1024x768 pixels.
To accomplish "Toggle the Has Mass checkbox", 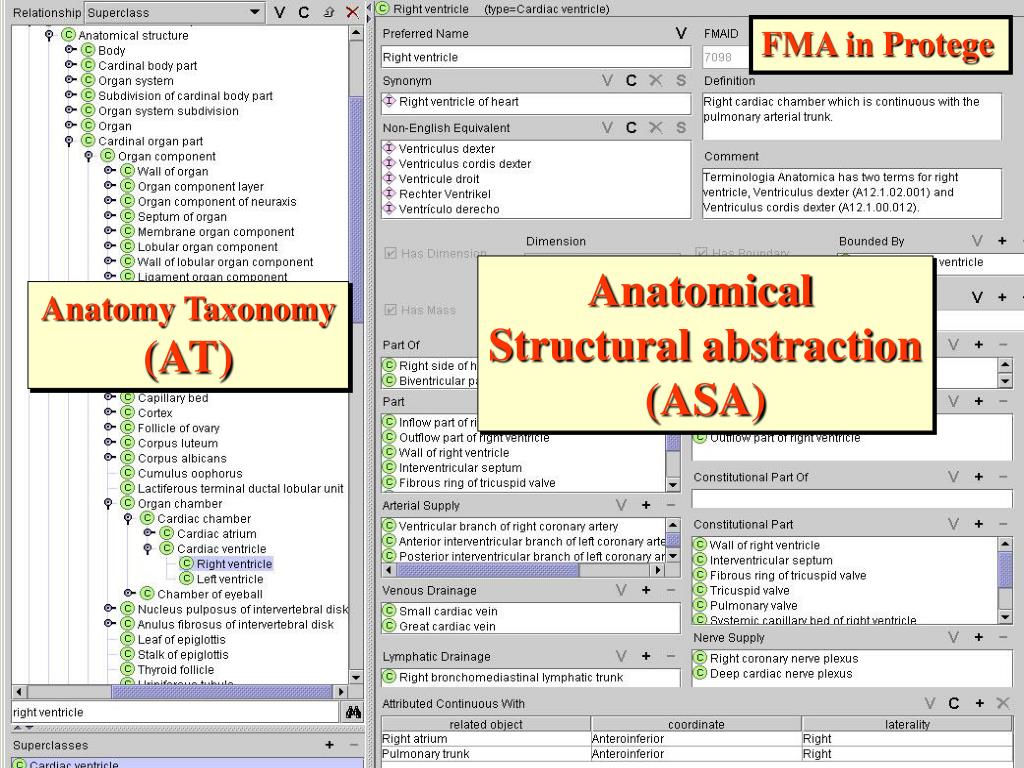I will point(391,310).
